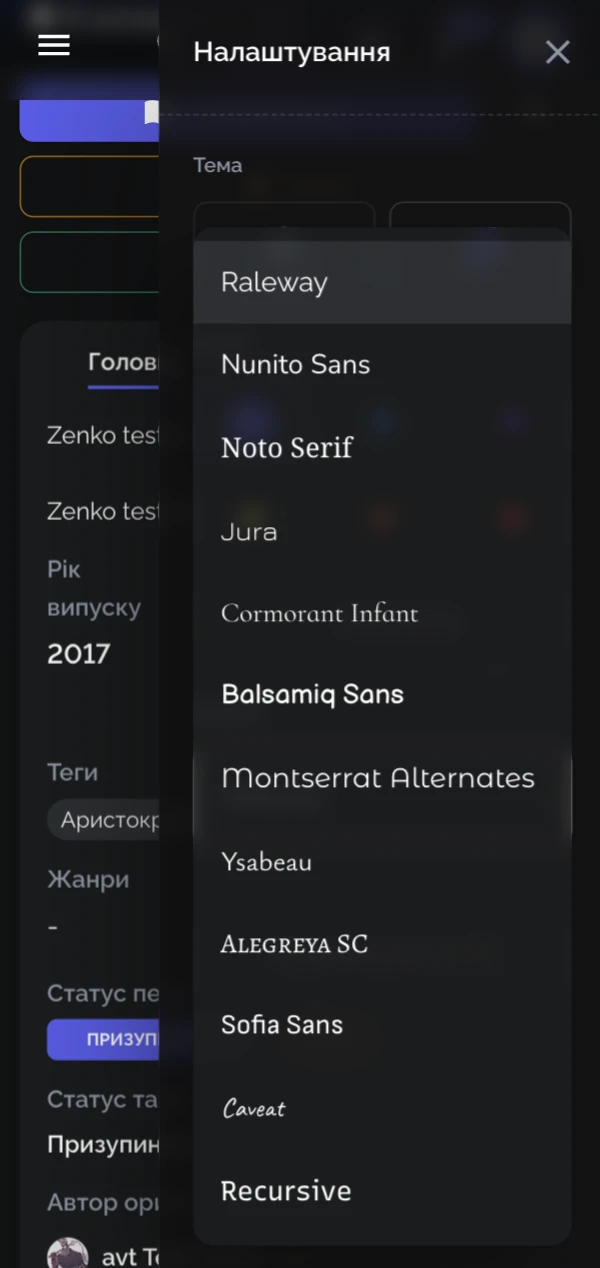Select Alegreya SC font option

(x=381, y=943)
